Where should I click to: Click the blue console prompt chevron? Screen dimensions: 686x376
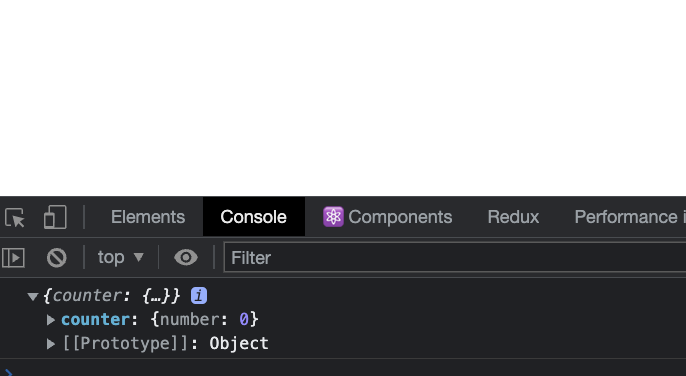pos(9,373)
